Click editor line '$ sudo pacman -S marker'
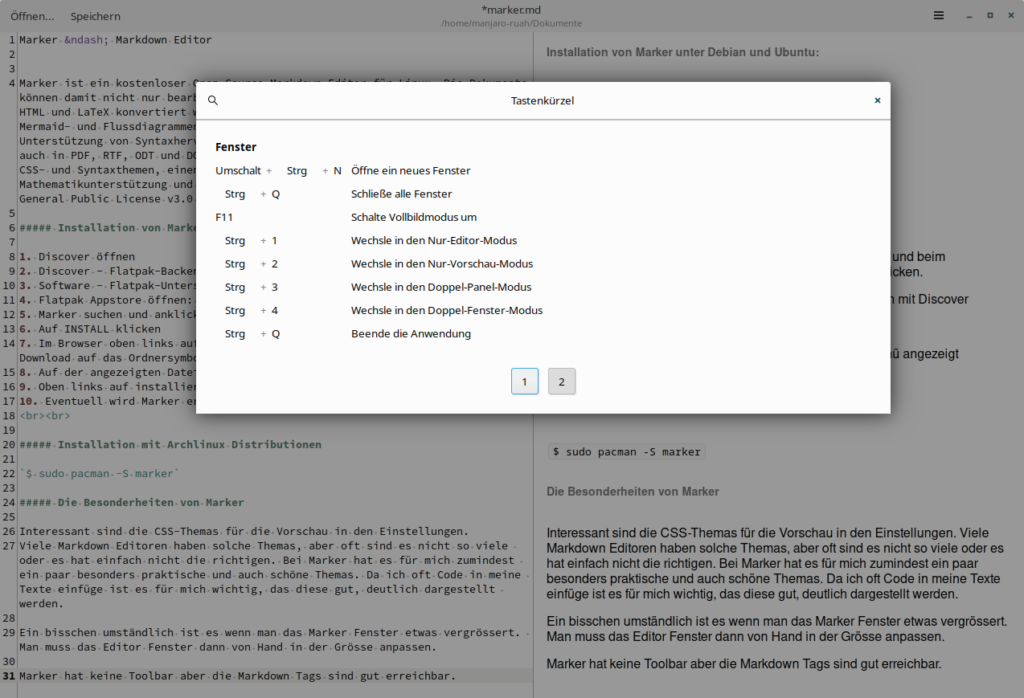Viewport: 1024px width, 698px height. 99,473
